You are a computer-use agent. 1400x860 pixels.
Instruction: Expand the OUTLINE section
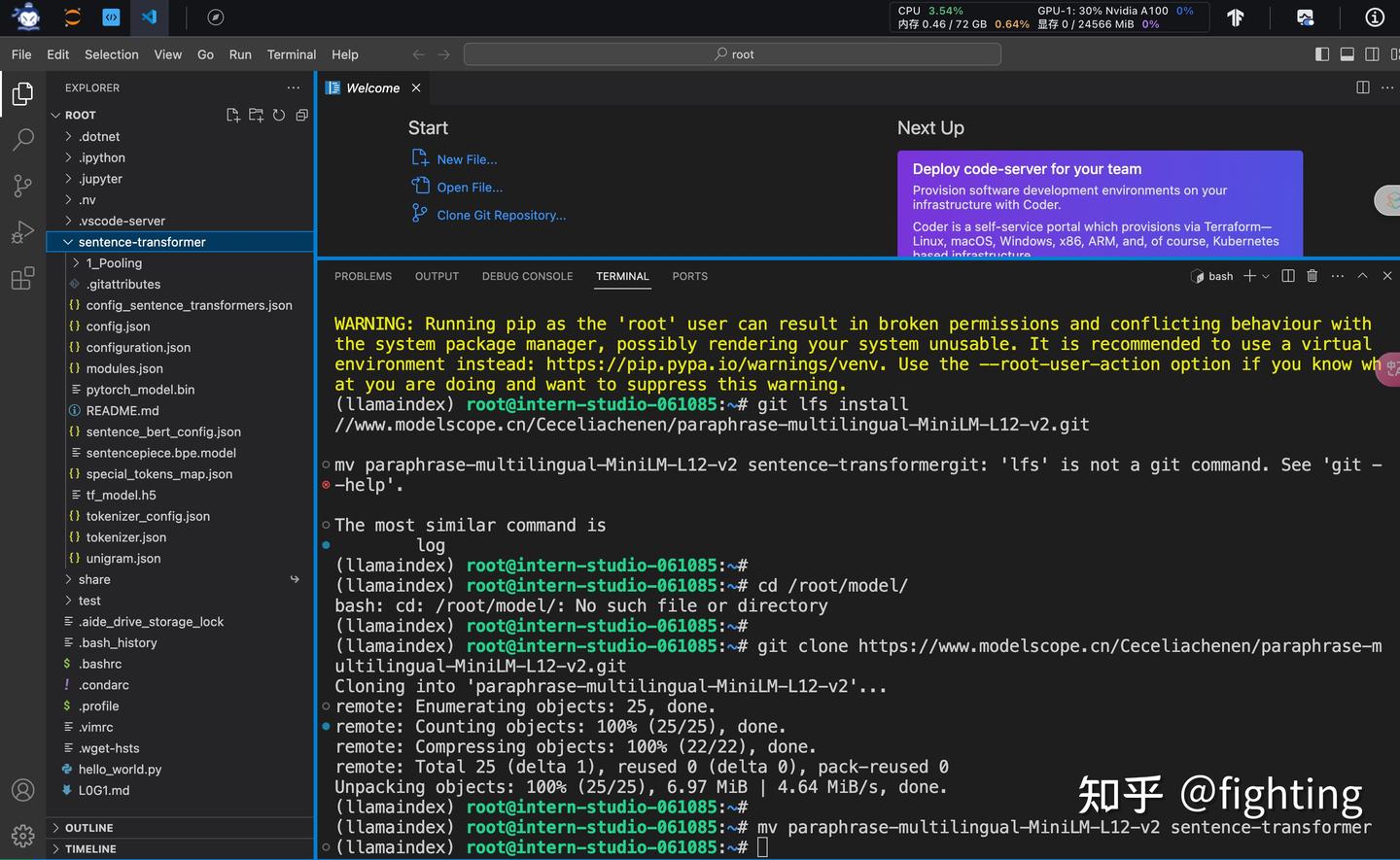(x=180, y=828)
